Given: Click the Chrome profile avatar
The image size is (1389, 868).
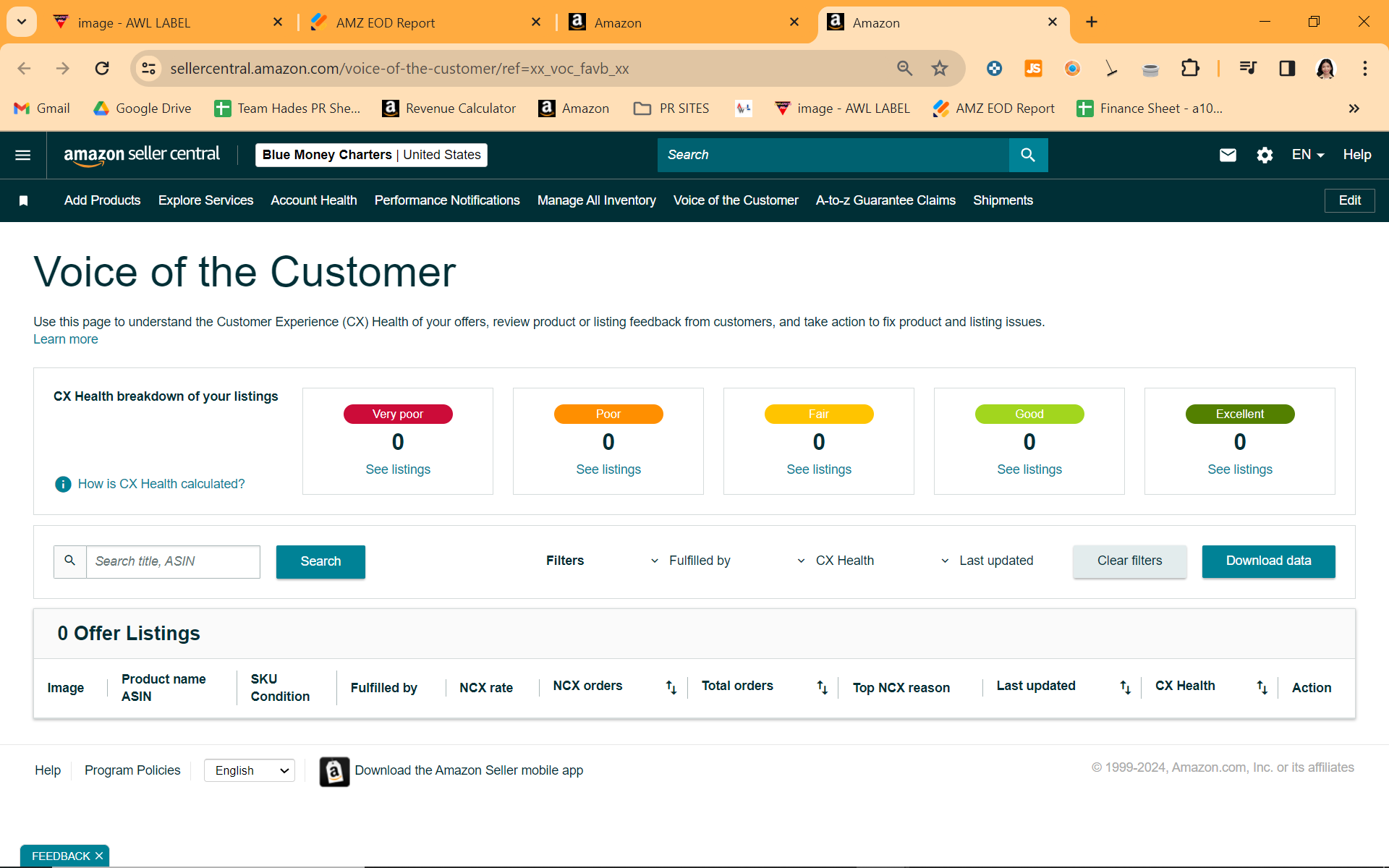Looking at the screenshot, I should [x=1325, y=68].
